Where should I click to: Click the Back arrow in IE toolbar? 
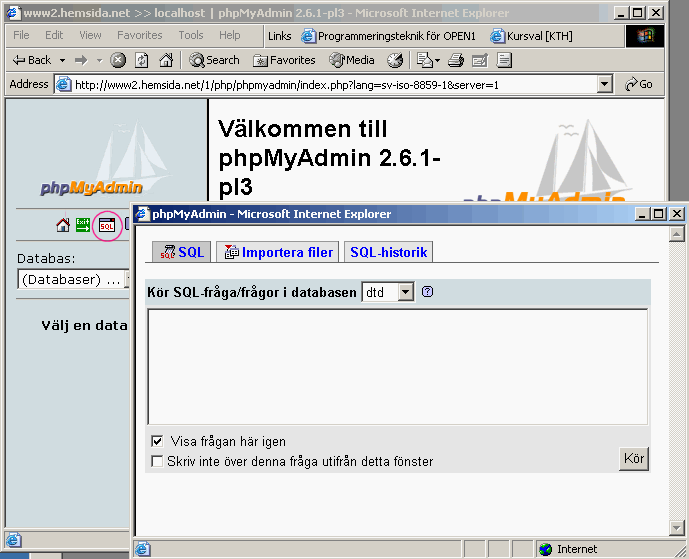coord(32,60)
